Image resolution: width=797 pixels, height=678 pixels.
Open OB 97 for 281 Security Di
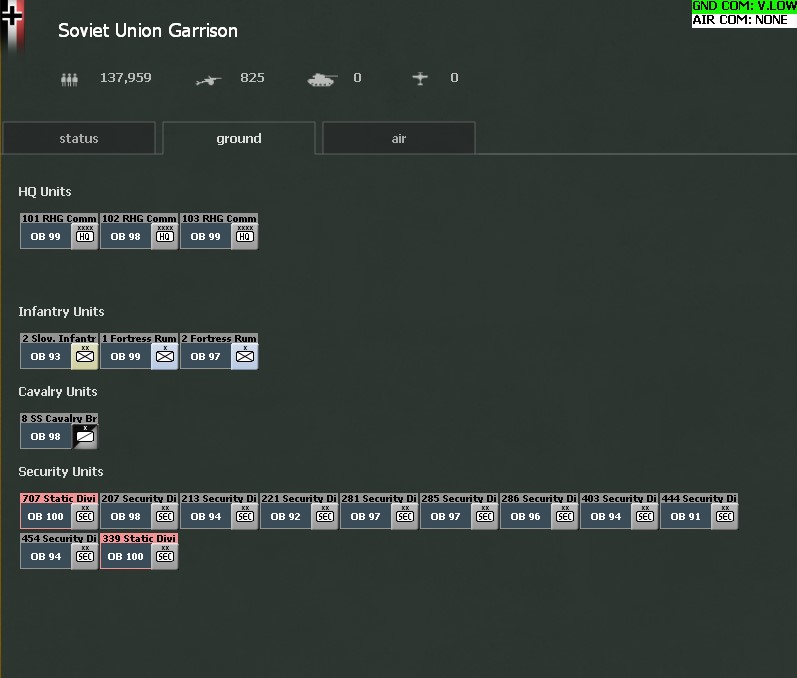(x=365, y=517)
